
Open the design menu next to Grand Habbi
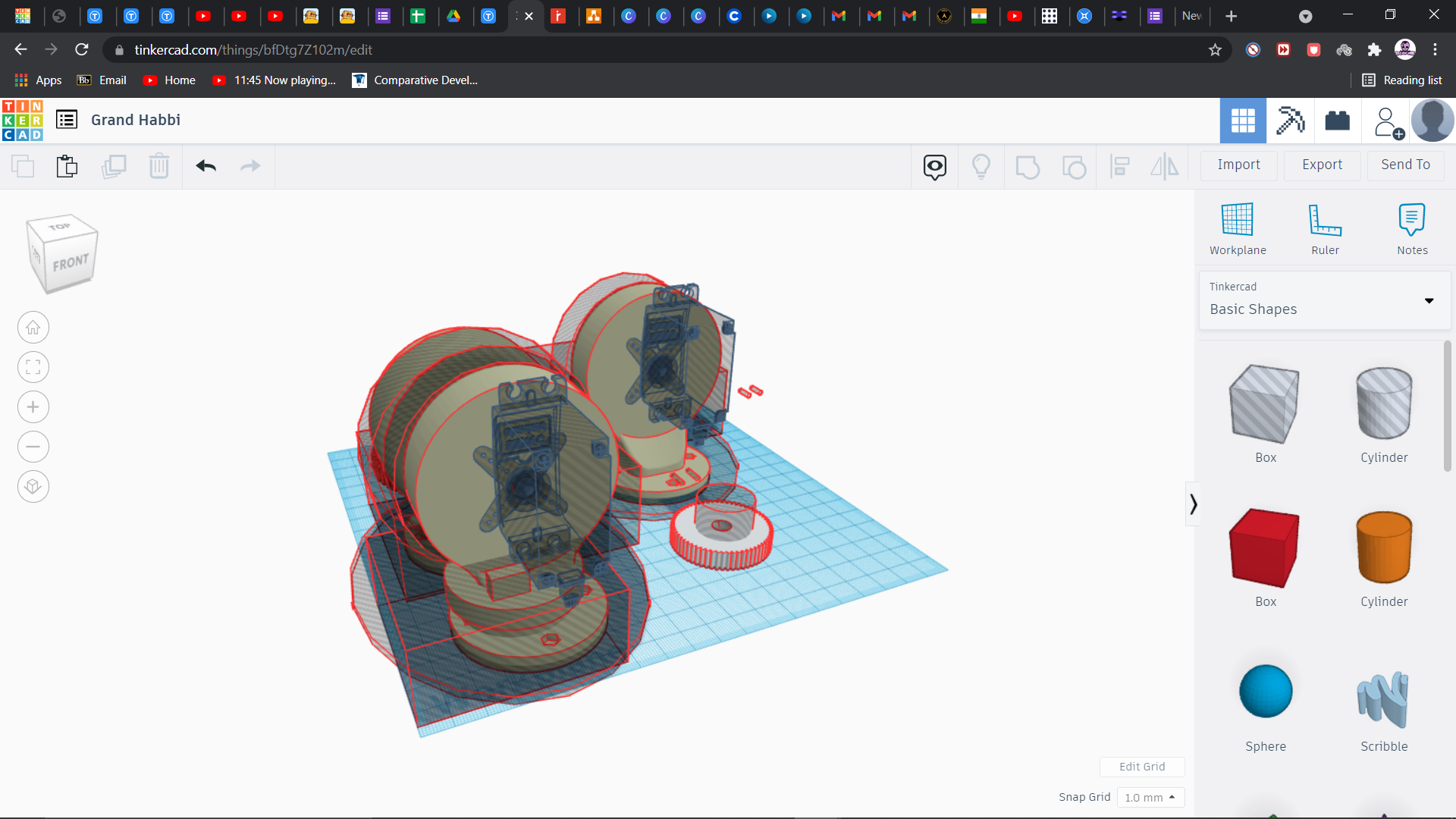click(x=66, y=119)
